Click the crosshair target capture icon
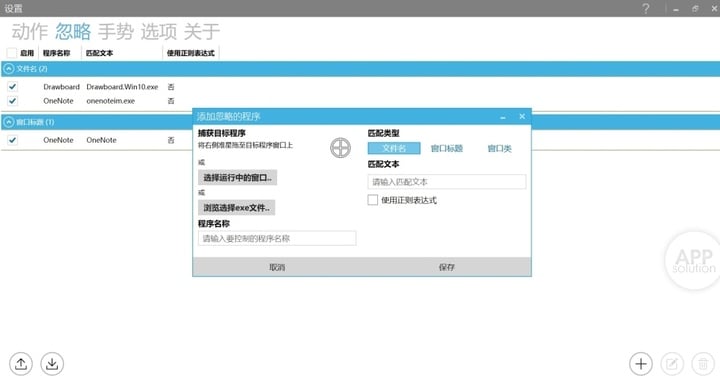The height and width of the screenshot is (384, 720). coord(340,148)
